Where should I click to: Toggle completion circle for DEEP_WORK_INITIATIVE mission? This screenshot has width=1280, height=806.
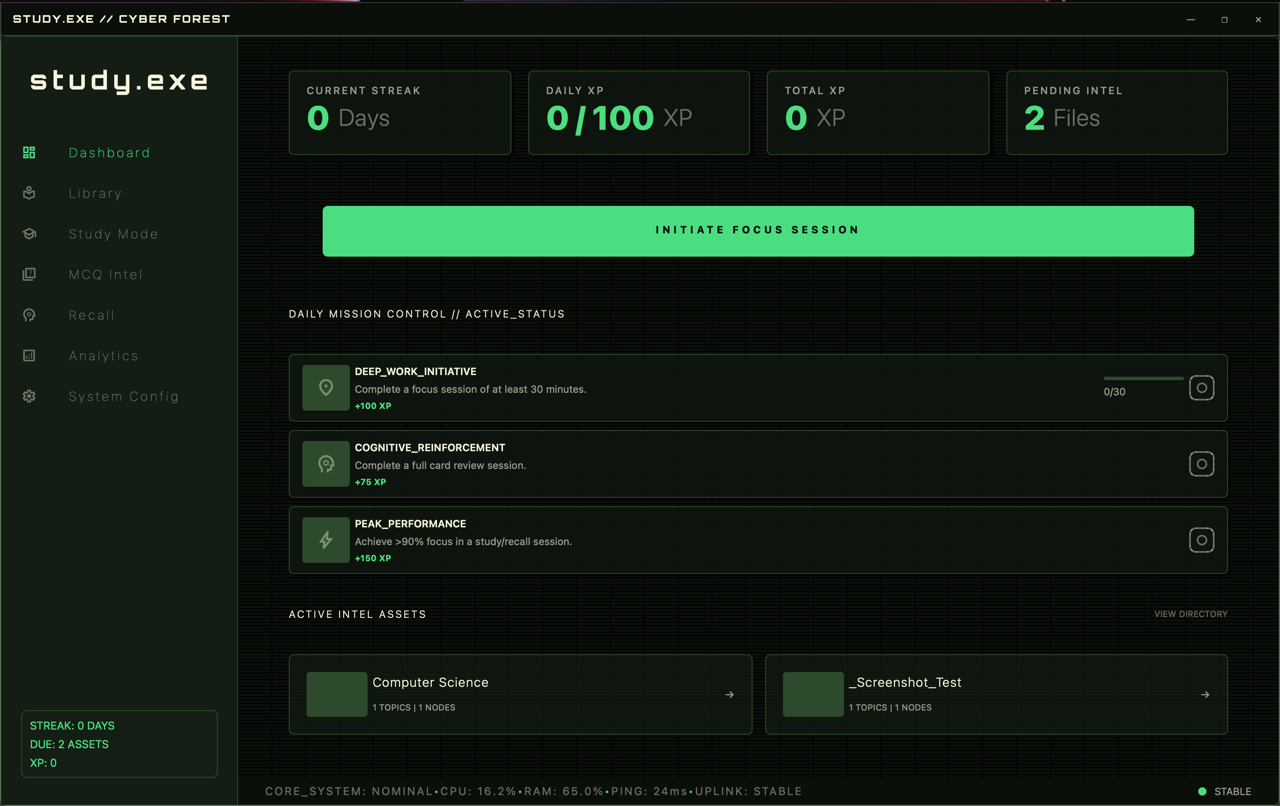pos(1202,388)
